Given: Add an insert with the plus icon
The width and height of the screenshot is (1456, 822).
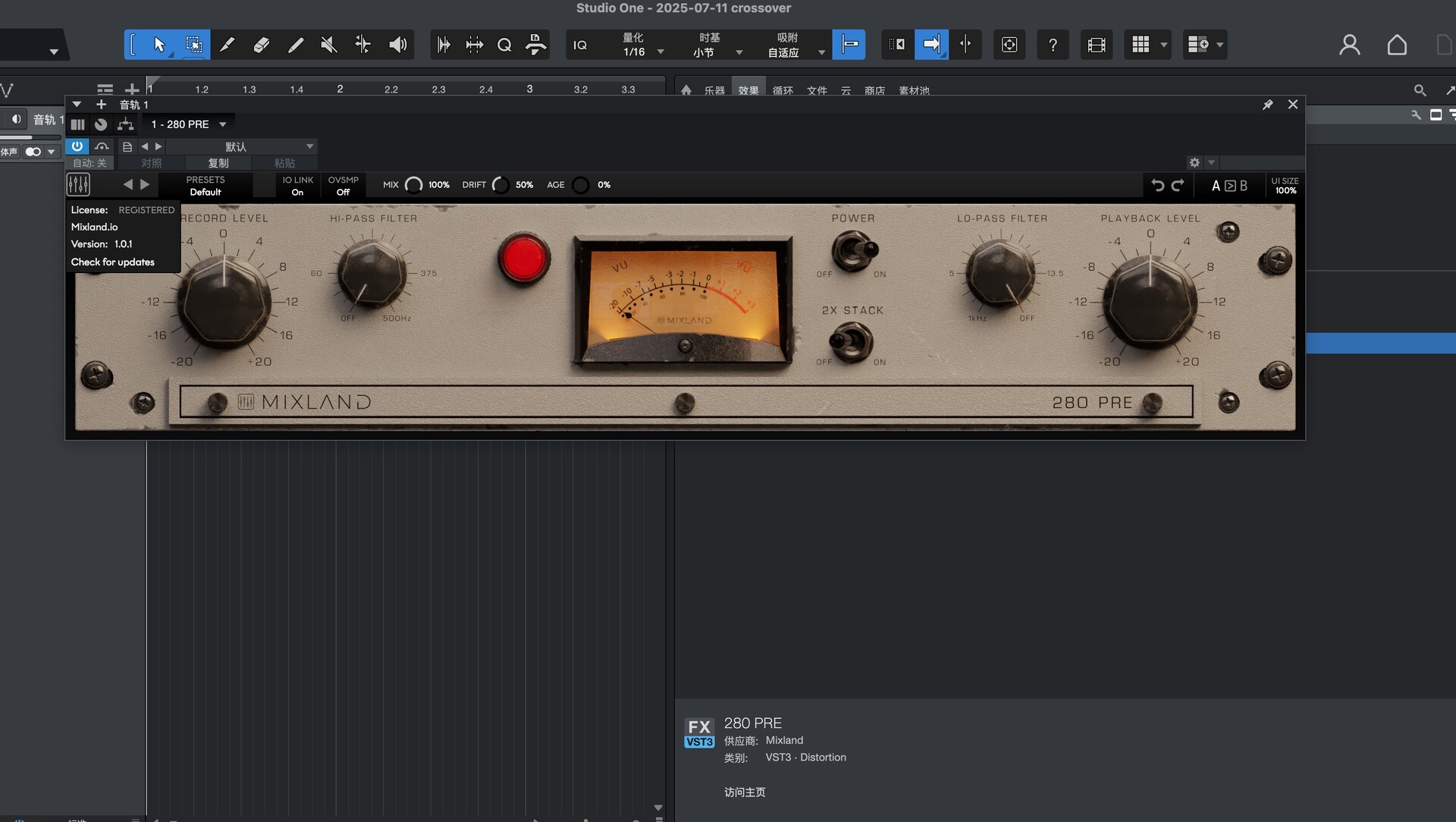Looking at the screenshot, I should (x=101, y=105).
